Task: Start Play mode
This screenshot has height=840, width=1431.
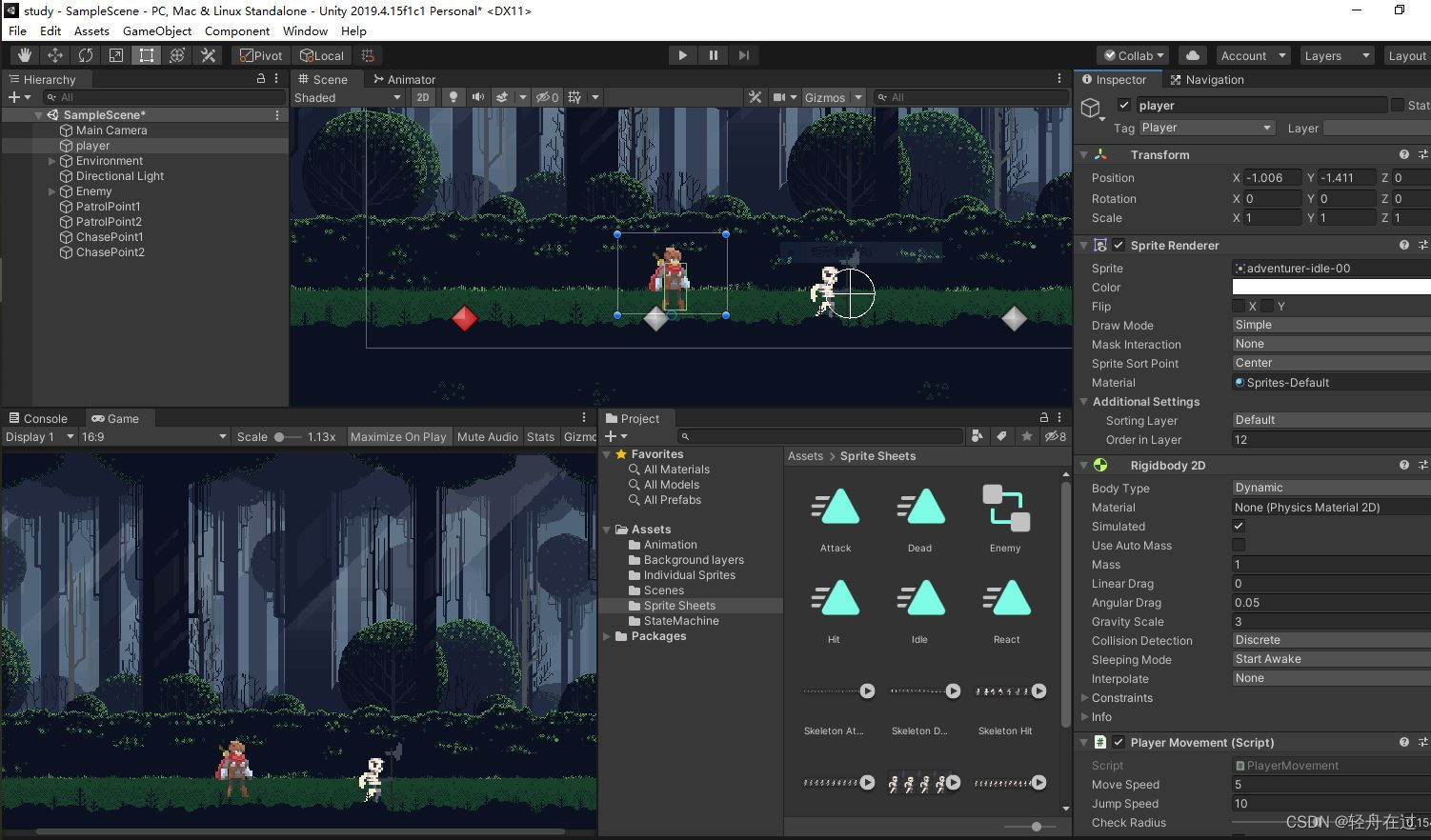Action: (x=682, y=55)
